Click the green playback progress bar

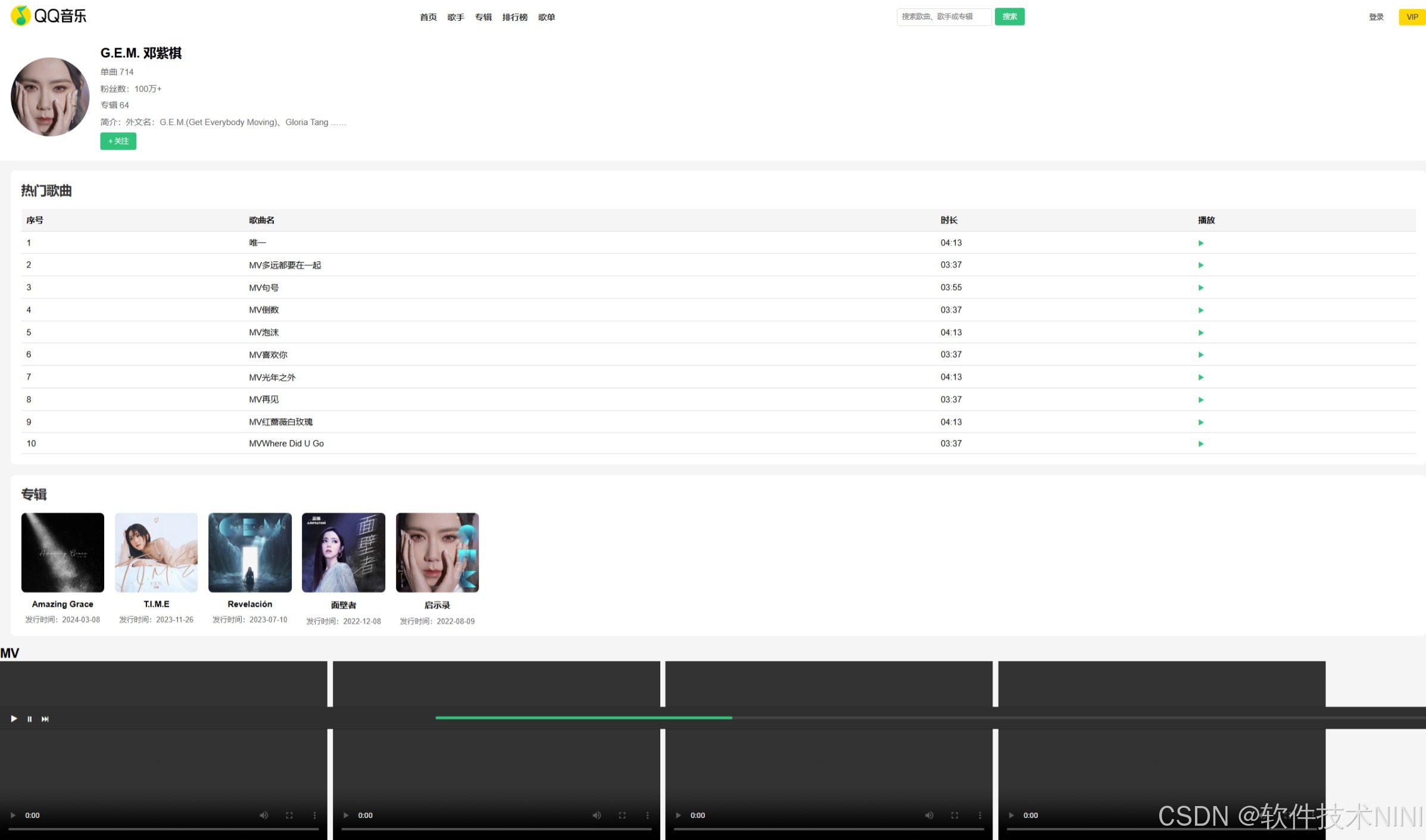583,718
